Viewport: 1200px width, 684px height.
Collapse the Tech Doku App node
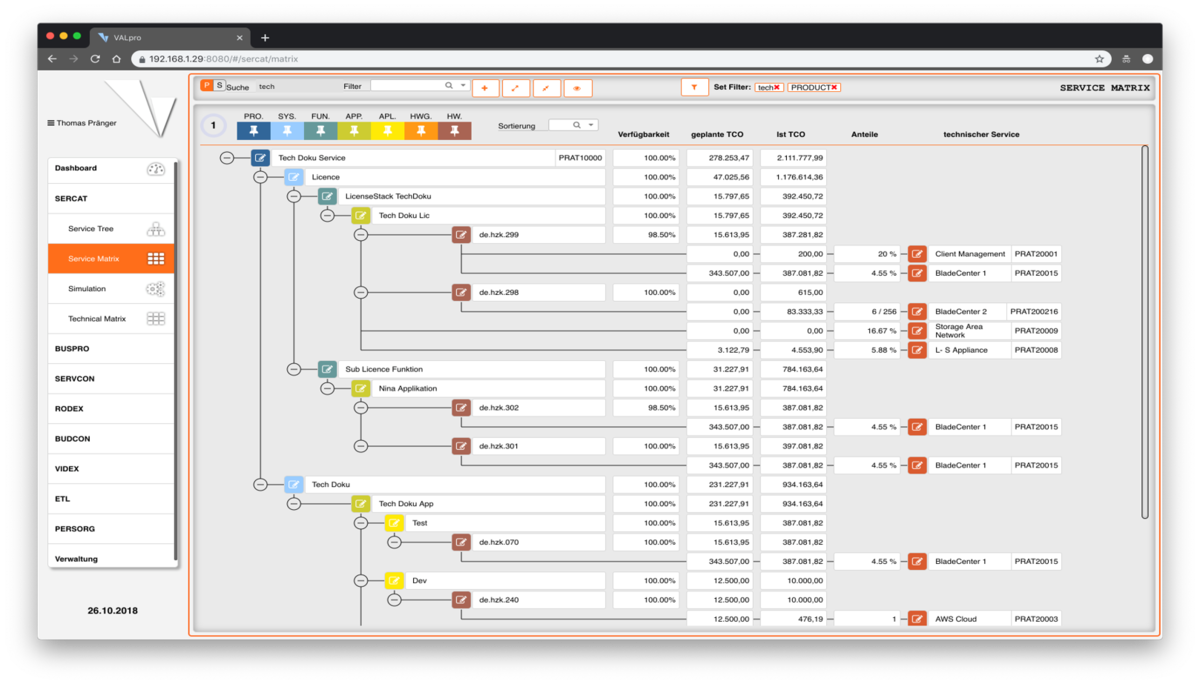coord(294,504)
